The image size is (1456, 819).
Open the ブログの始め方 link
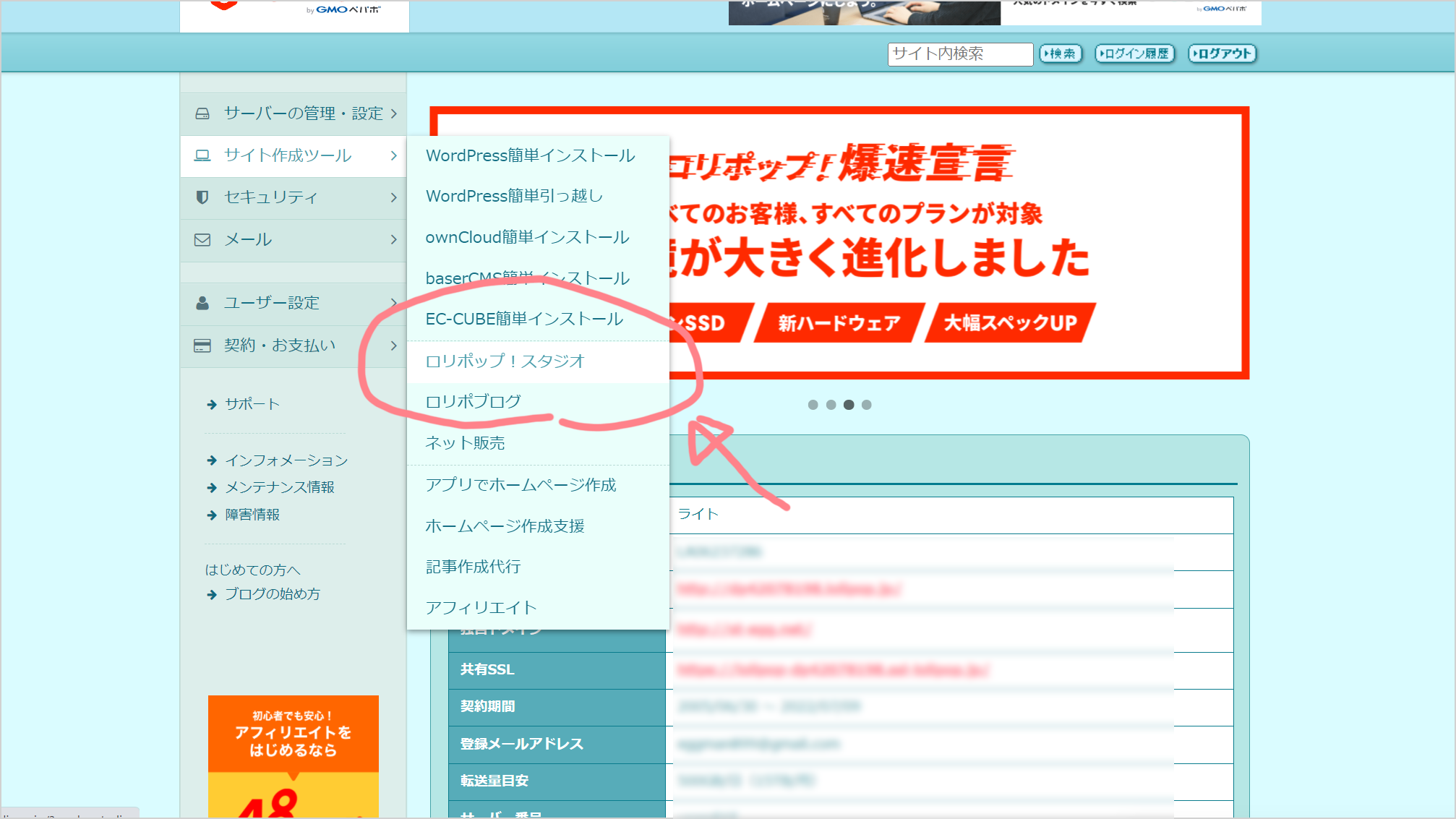click(272, 594)
